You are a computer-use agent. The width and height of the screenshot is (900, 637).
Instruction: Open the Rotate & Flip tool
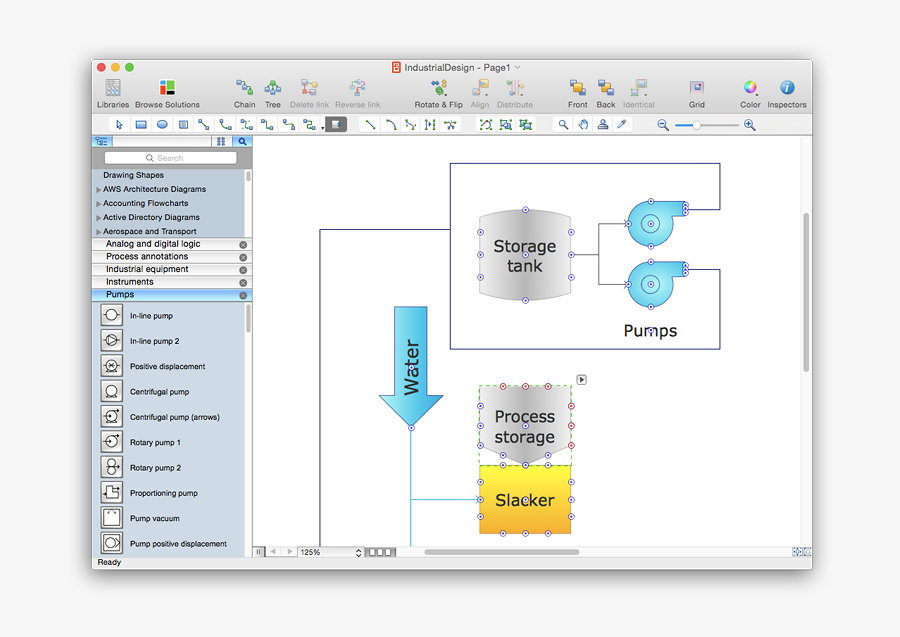point(438,90)
